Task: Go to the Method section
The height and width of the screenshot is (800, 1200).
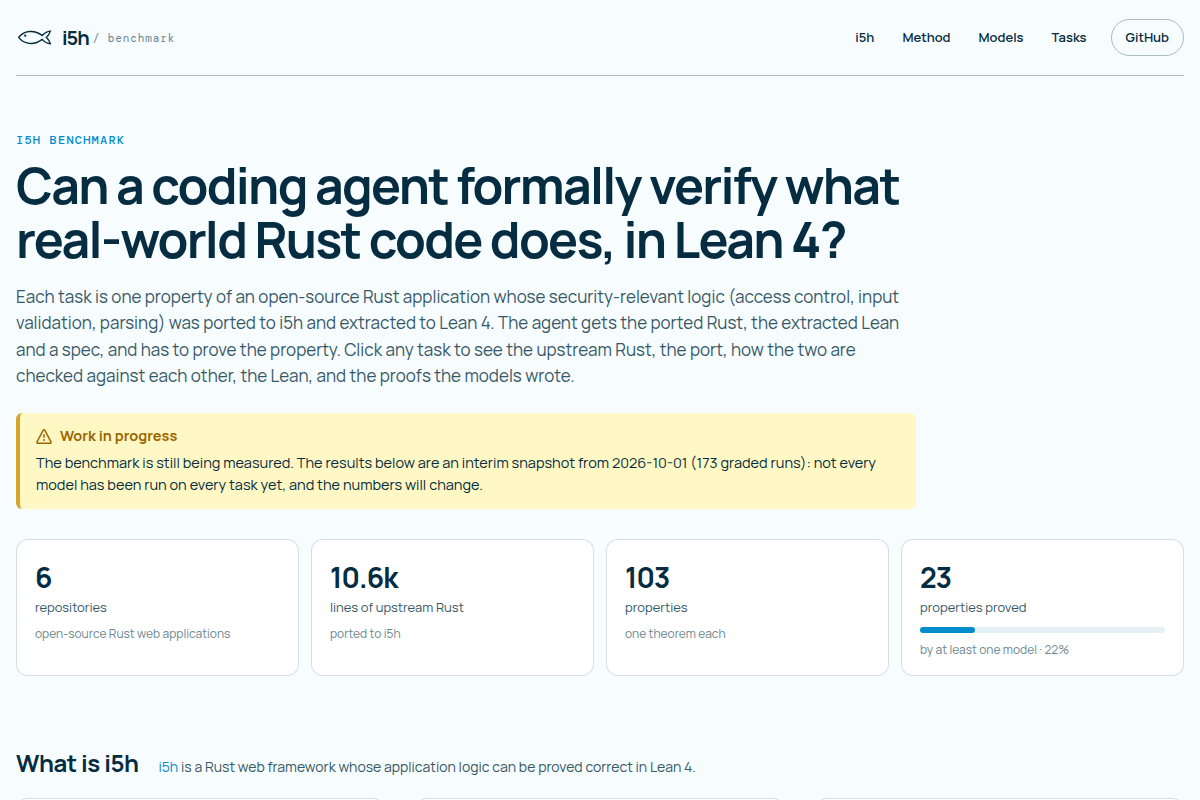Action: click(926, 38)
